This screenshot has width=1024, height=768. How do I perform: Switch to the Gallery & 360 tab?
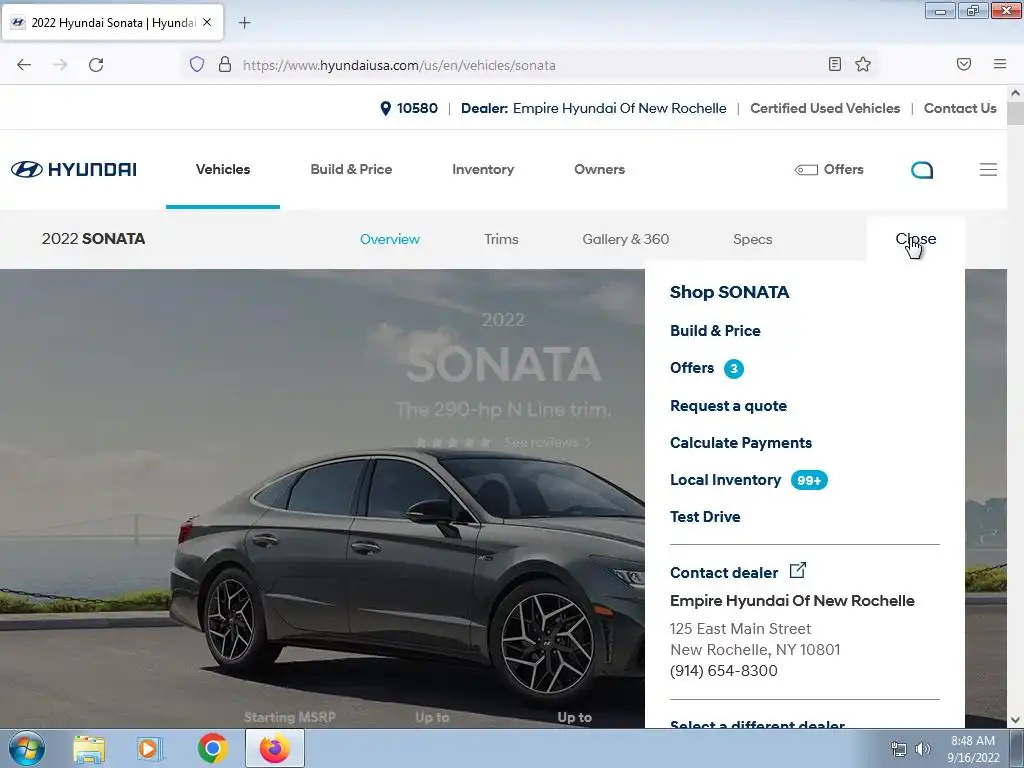pyautogui.click(x=626, y=239)
